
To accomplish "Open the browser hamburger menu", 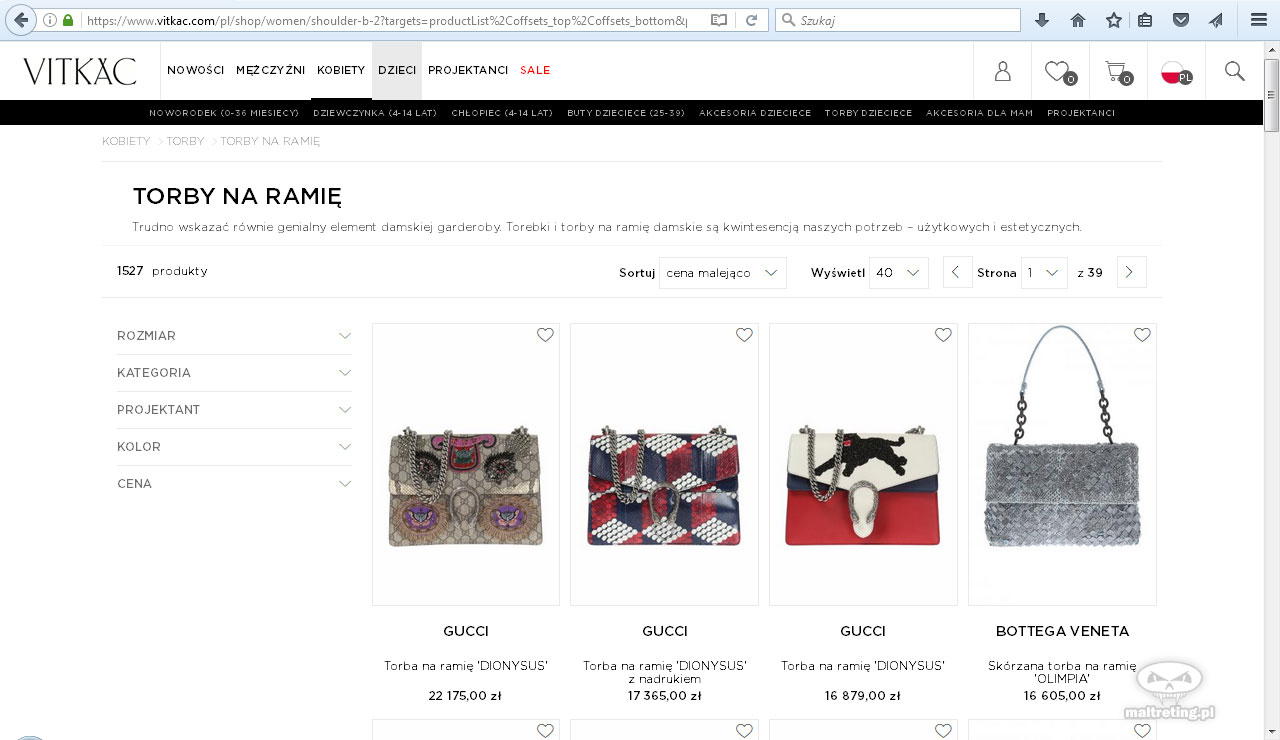I will tap(1259, 20).
